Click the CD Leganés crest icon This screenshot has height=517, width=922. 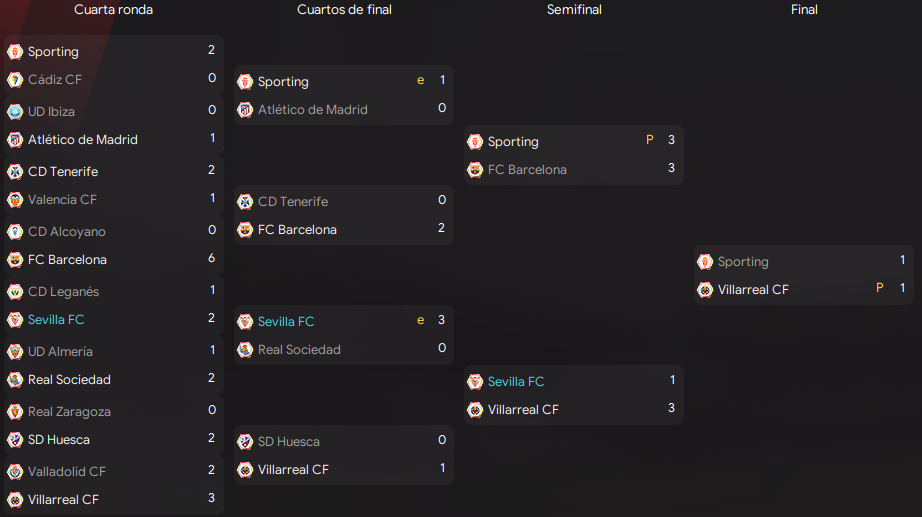(x=15, y=291)
